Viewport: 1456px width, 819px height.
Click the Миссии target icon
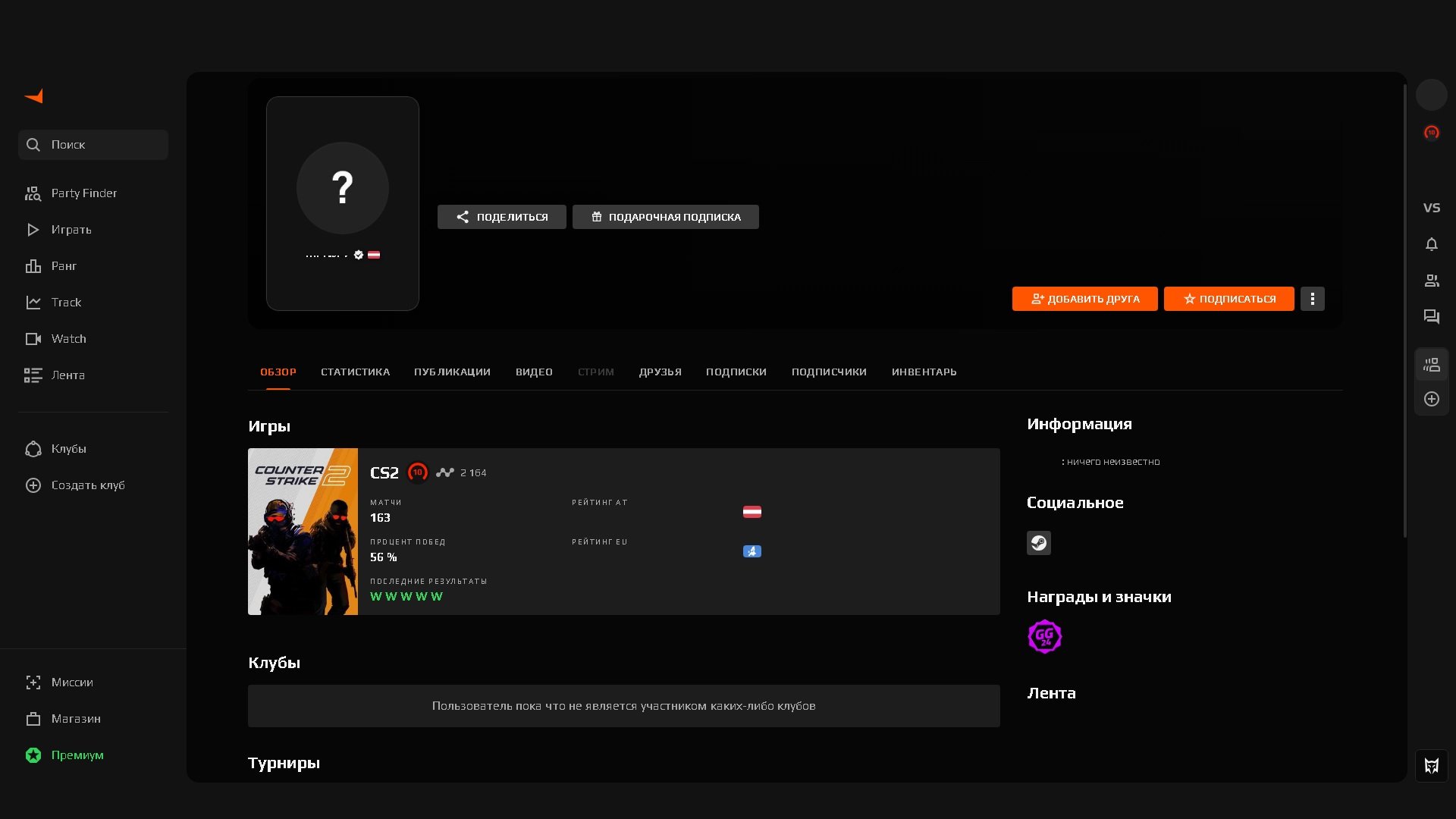(x=33, y=682)
